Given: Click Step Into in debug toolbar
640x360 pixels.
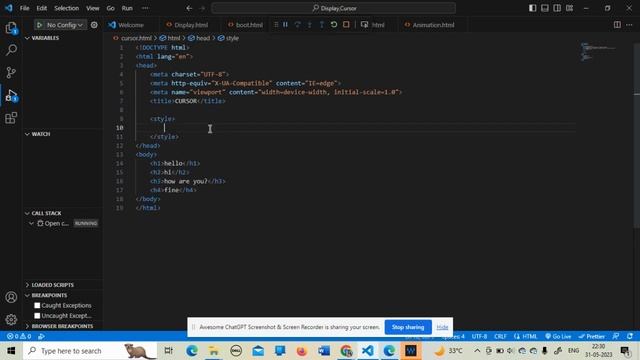Looking at the screenshot, I should [309, 24].
